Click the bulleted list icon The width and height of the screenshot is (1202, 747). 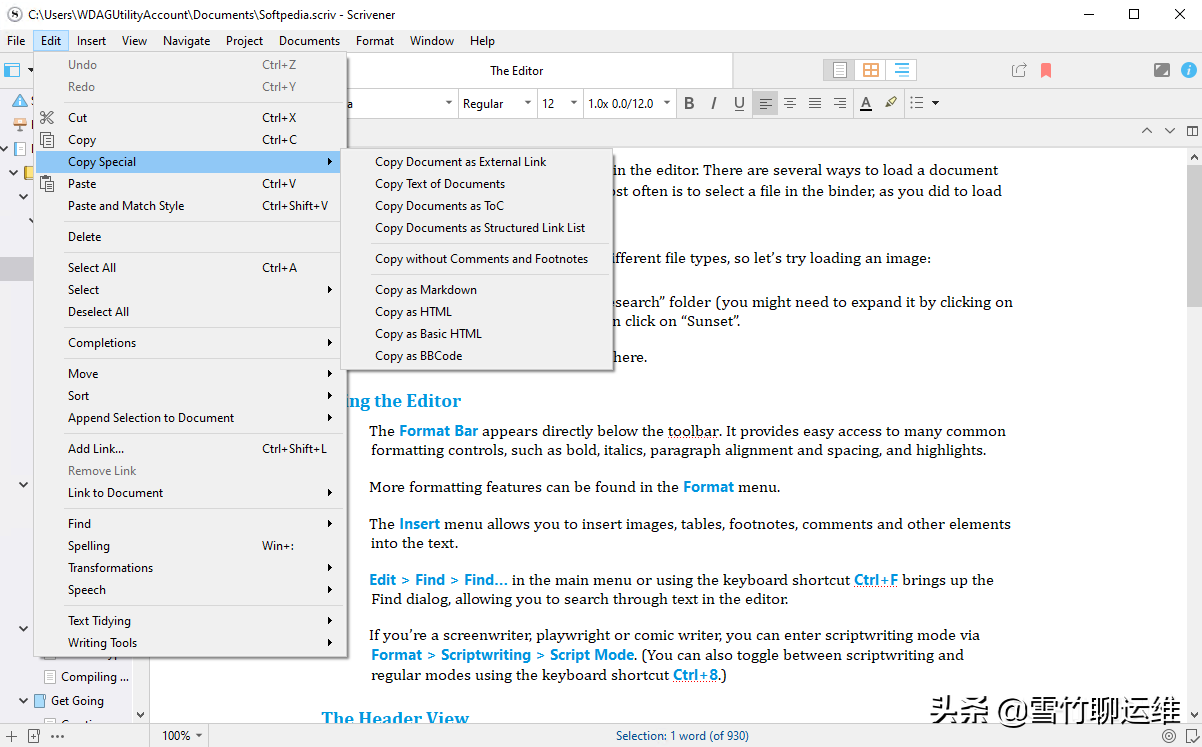pos(917,103)
